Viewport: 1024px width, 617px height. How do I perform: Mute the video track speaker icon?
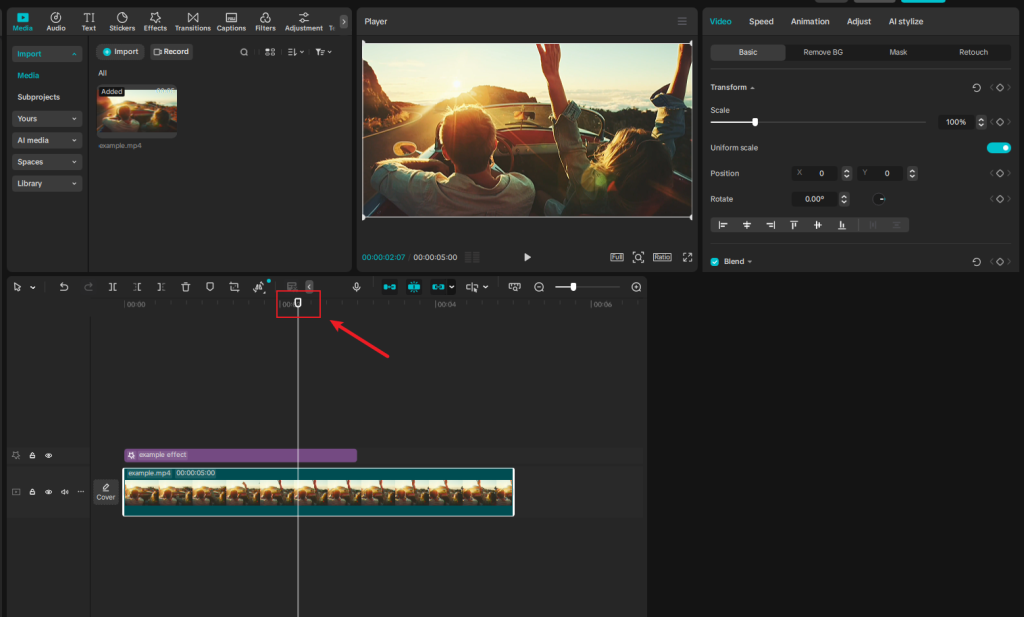coord(64,492)
